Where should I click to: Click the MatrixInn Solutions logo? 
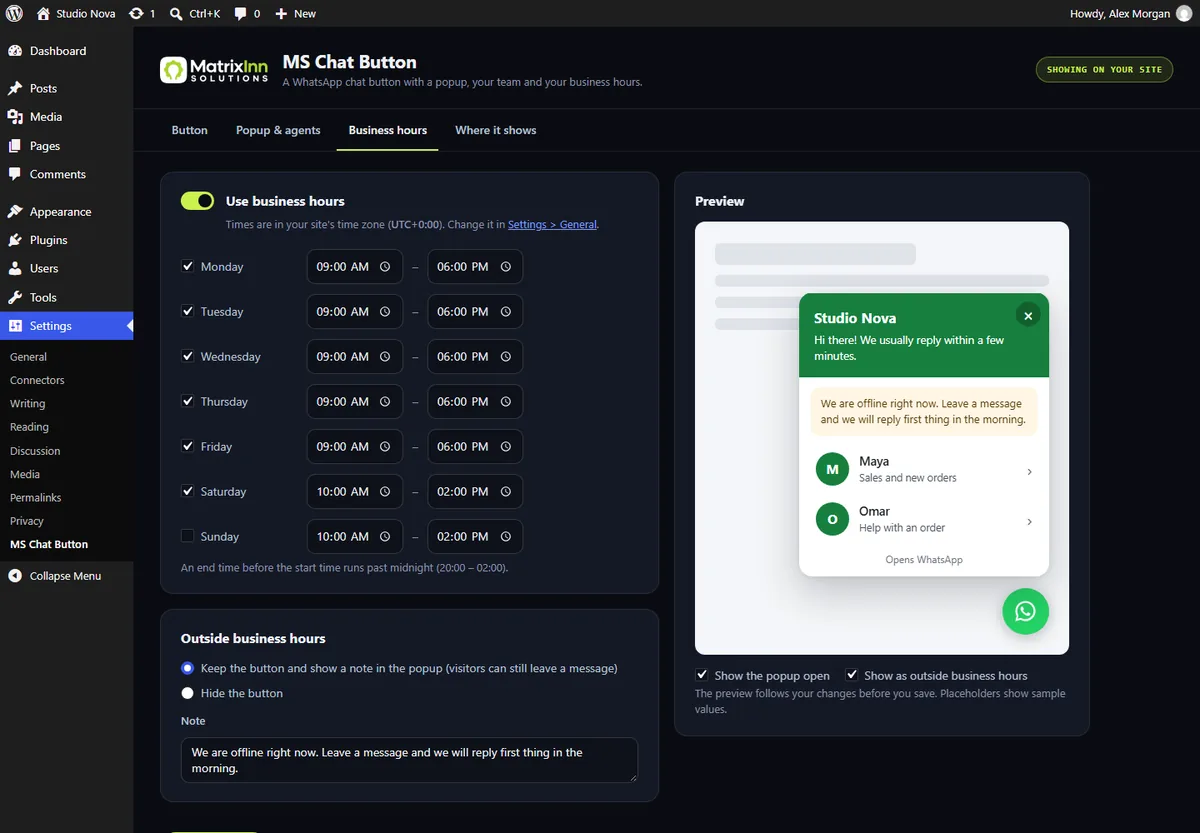(x=214, y=70)
